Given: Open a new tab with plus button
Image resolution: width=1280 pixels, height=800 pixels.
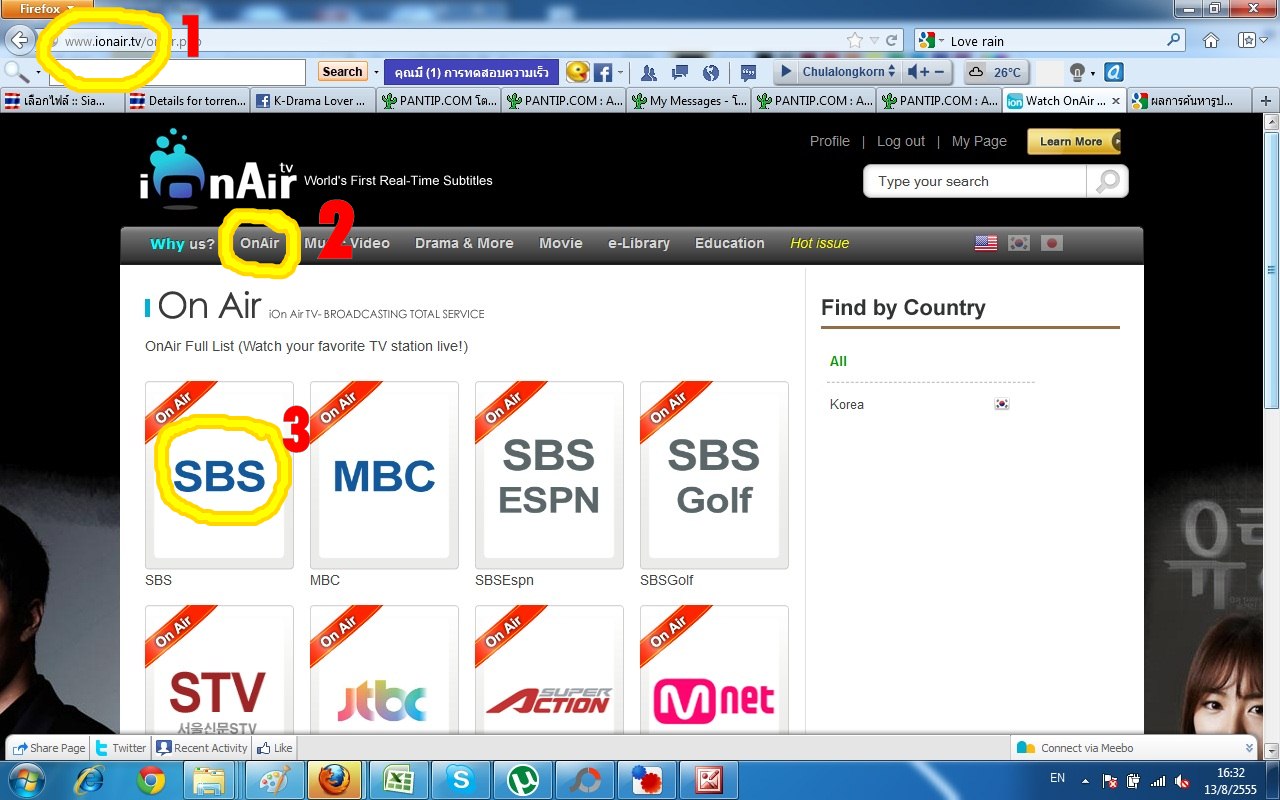Looking at the screenshot, I should 1266,101.
